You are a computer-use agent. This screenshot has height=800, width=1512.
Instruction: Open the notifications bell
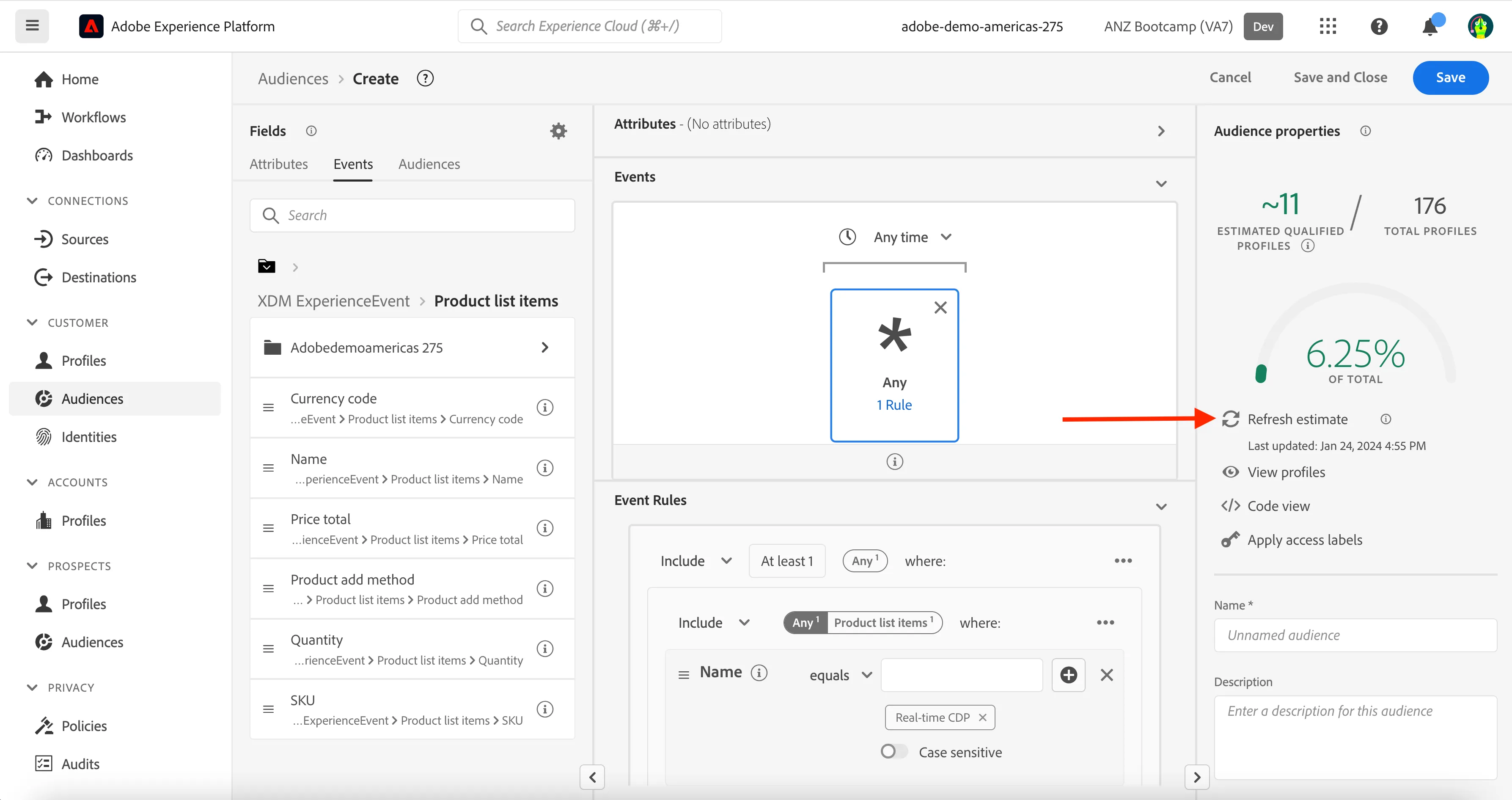1430,26
